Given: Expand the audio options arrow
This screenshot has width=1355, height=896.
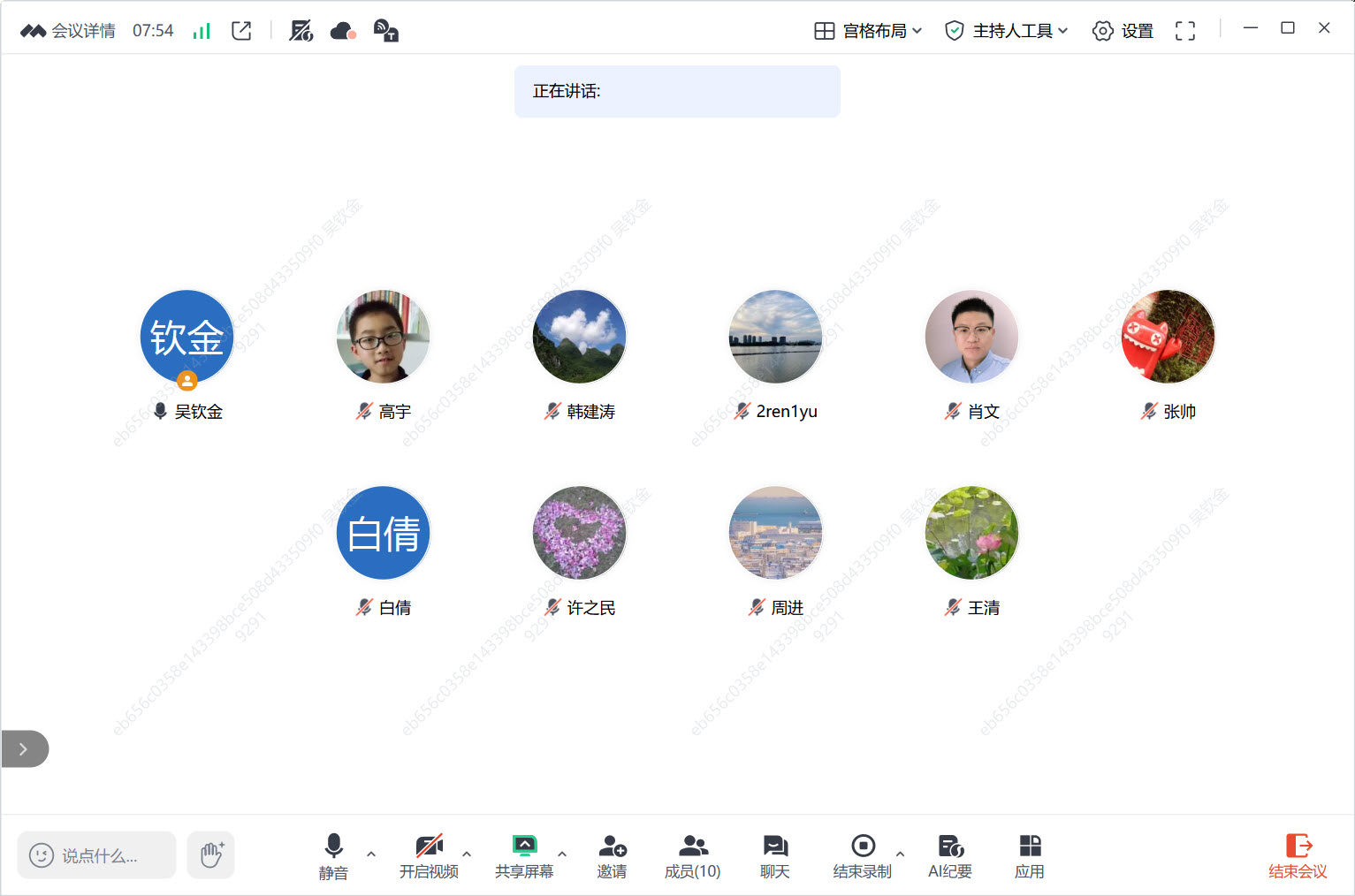Looking at the screenshot, I should click(x=371, y=854).
